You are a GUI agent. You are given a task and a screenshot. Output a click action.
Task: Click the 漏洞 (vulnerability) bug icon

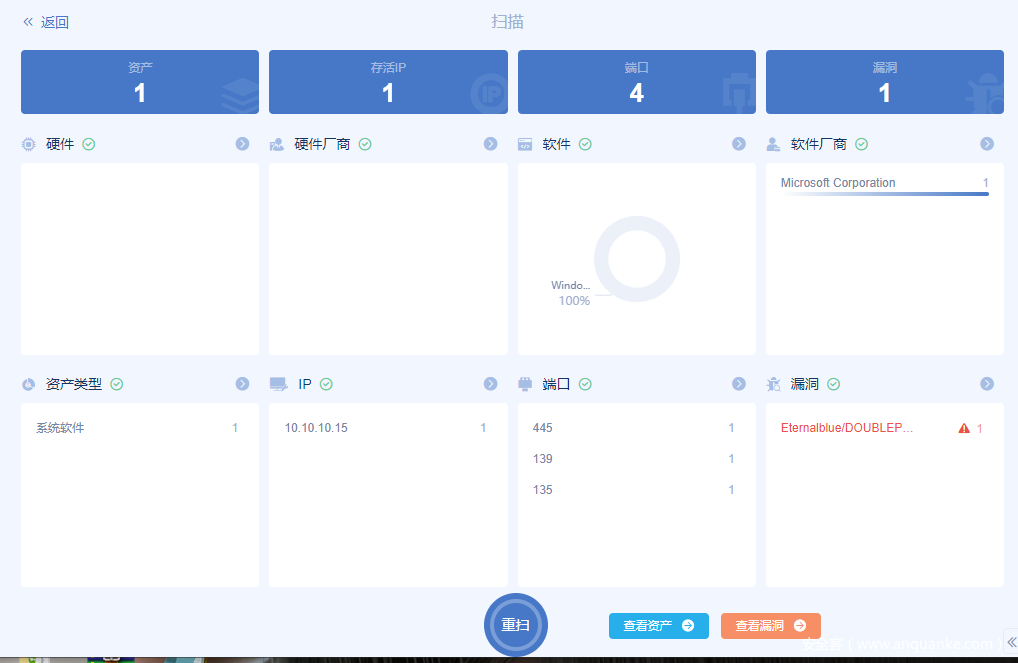[x=773, y=384]
